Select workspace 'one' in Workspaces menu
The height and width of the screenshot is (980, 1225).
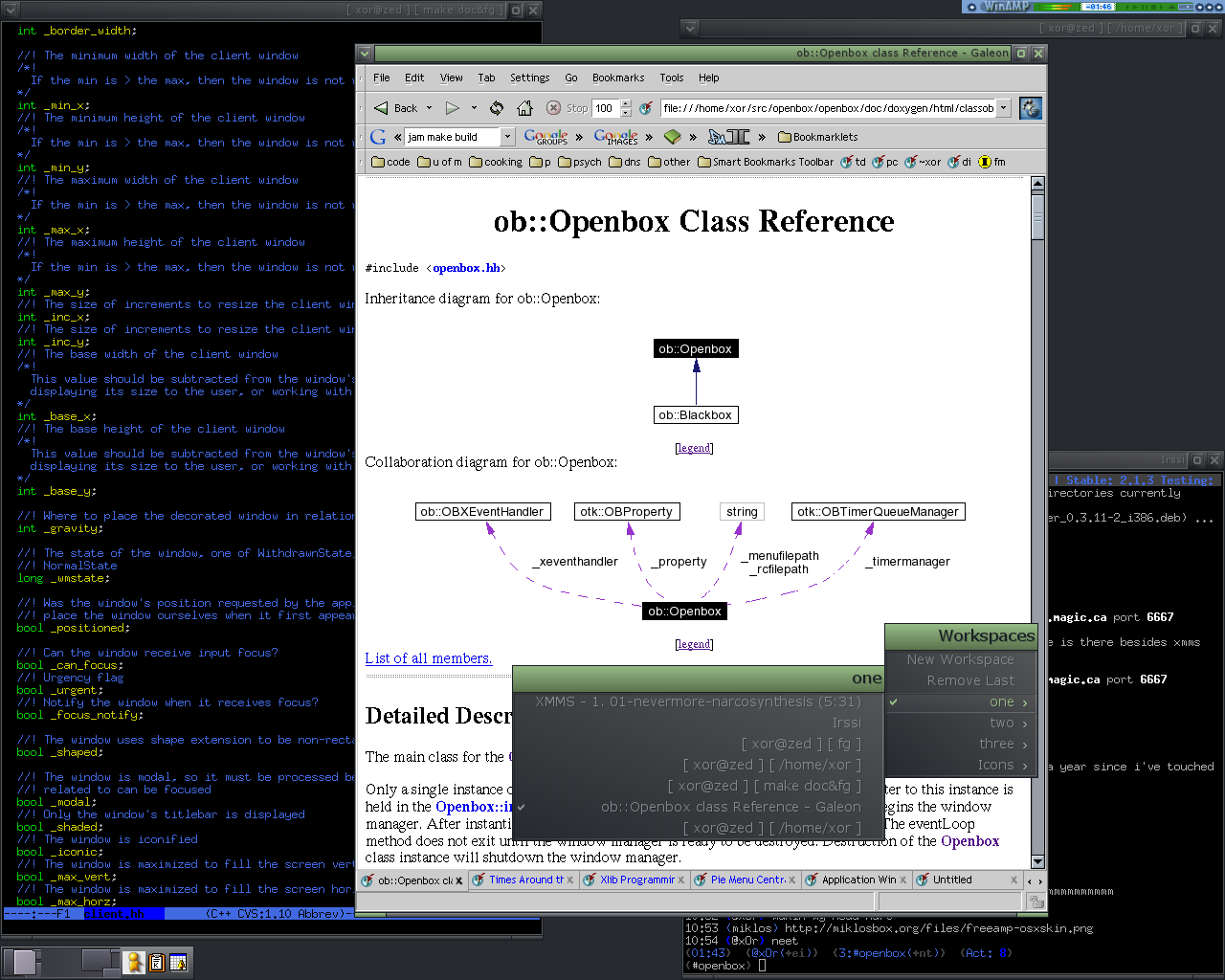(x=960, y=702)
